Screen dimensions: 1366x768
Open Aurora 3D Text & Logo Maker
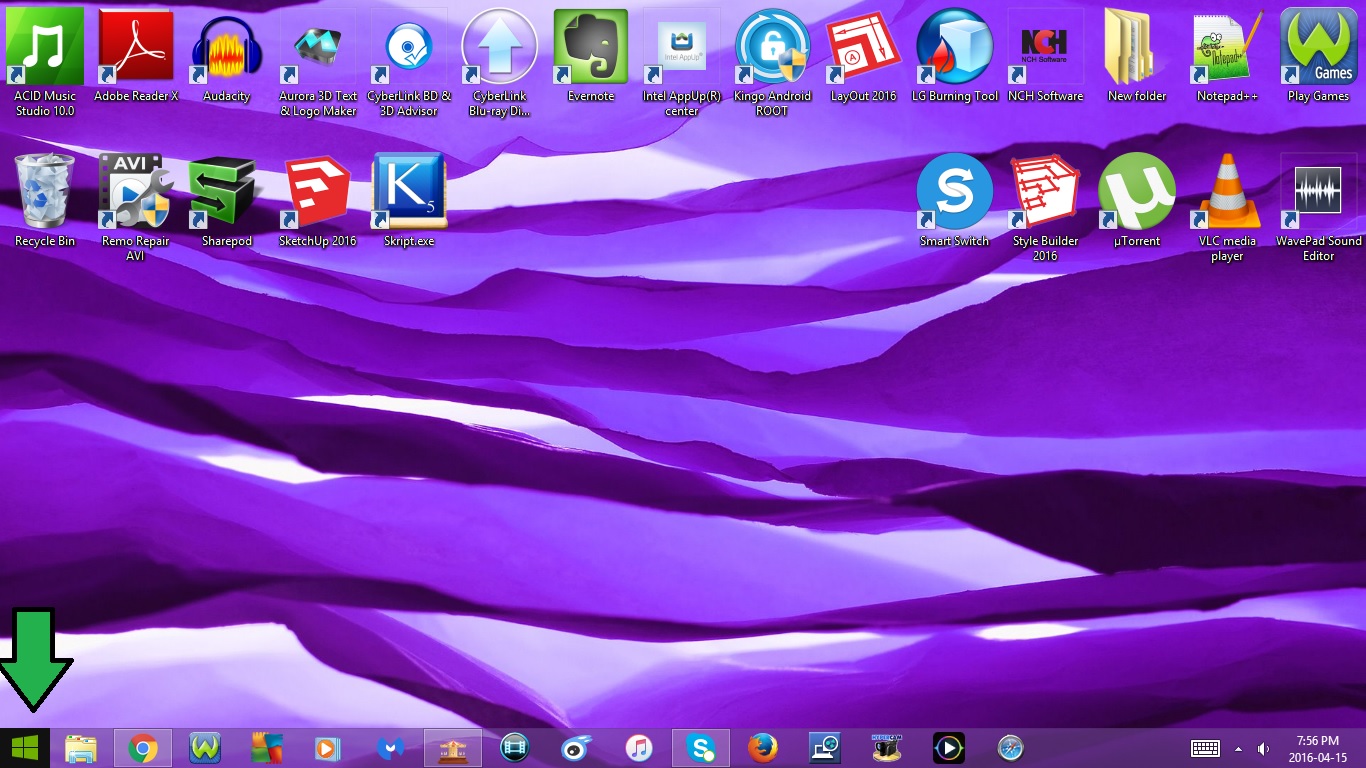(x=318, y=62)
